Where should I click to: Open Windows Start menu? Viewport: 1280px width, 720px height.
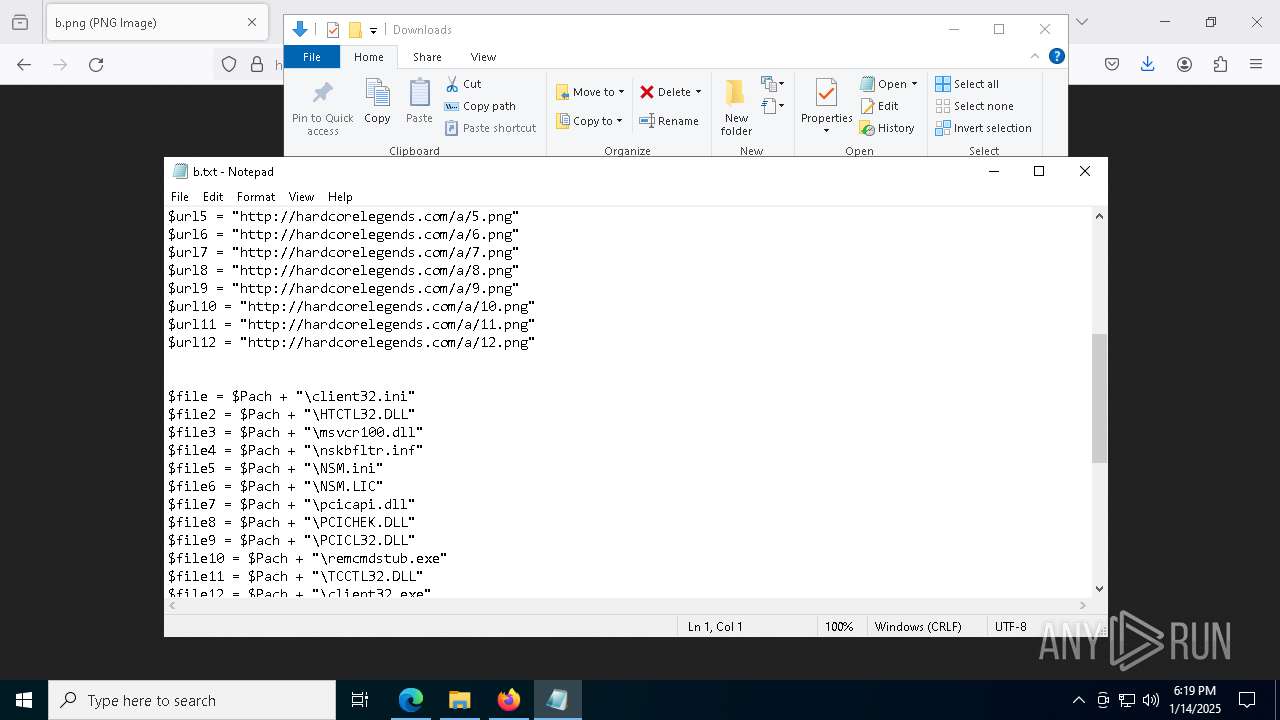(24, 700)
